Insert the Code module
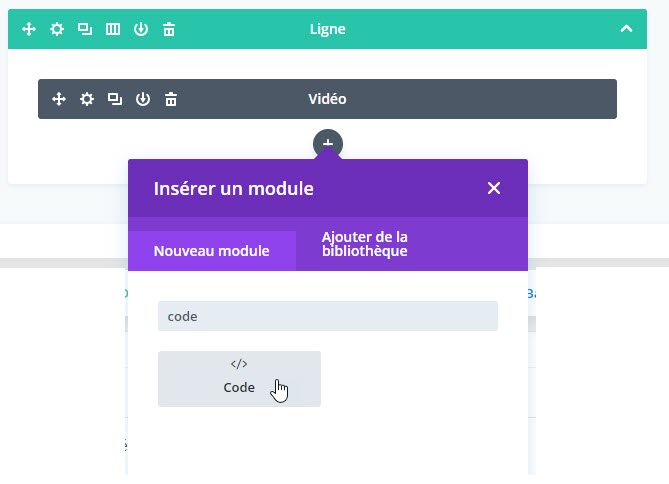This screenshot has height=484, width=669. [x=239, y=379]
